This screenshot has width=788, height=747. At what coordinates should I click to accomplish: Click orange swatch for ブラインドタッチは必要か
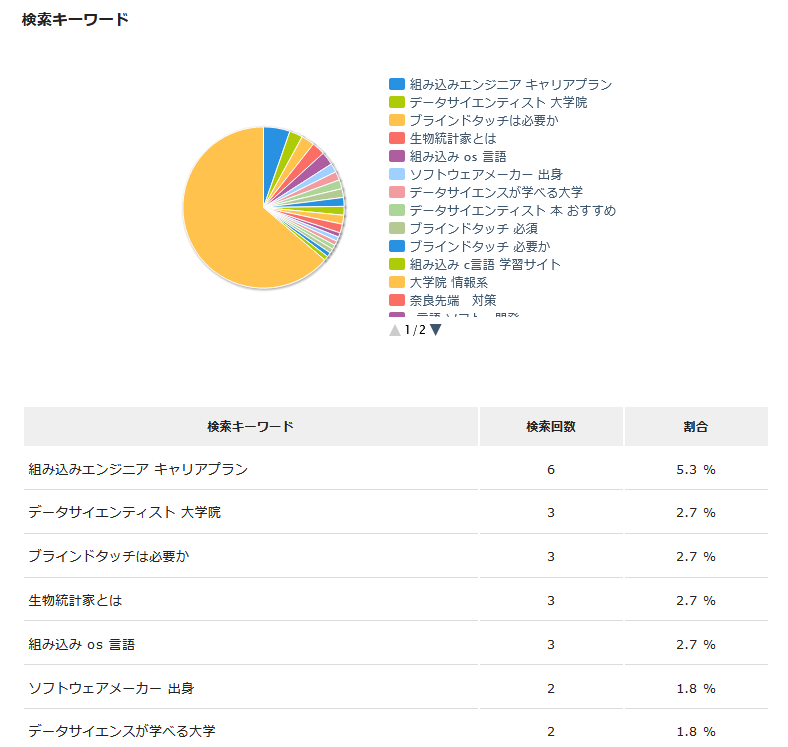pos(397,120)
